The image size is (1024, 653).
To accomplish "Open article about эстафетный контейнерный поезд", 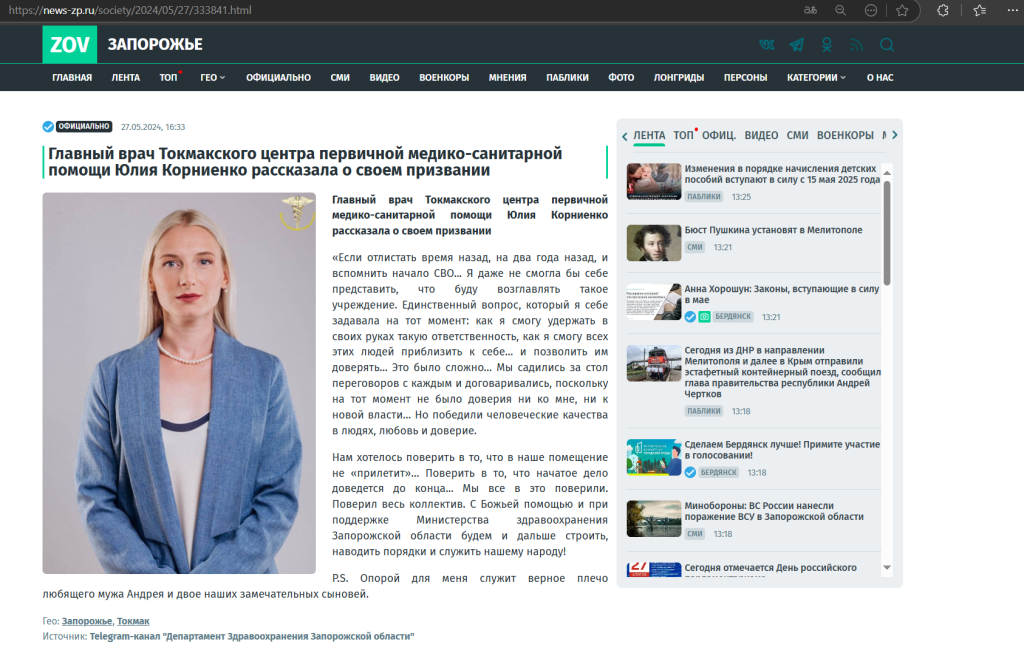I will [782, 372].
